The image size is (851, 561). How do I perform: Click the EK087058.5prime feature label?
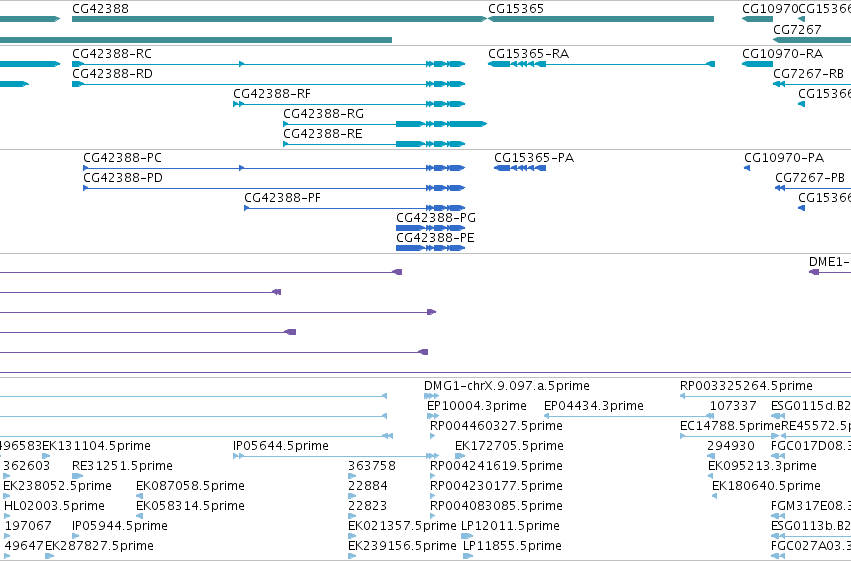(x=190, y=486)
